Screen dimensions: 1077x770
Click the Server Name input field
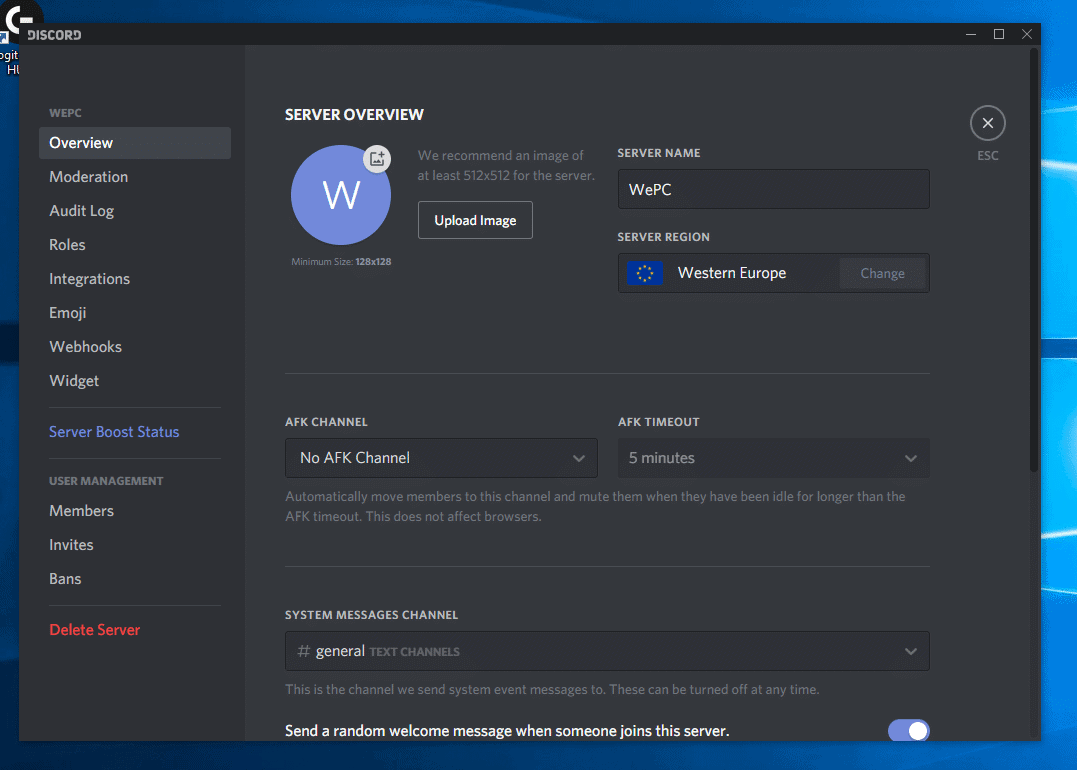773,189
